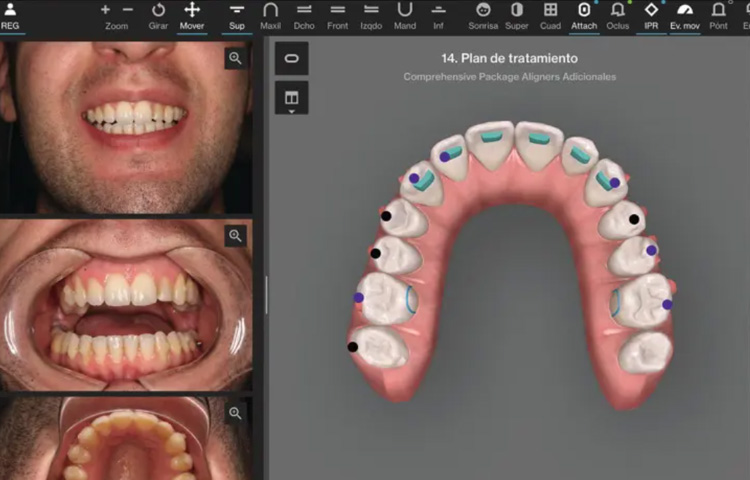Toggle Attach attachments visibility
The image size is (750, 480).
coord(584,14)
